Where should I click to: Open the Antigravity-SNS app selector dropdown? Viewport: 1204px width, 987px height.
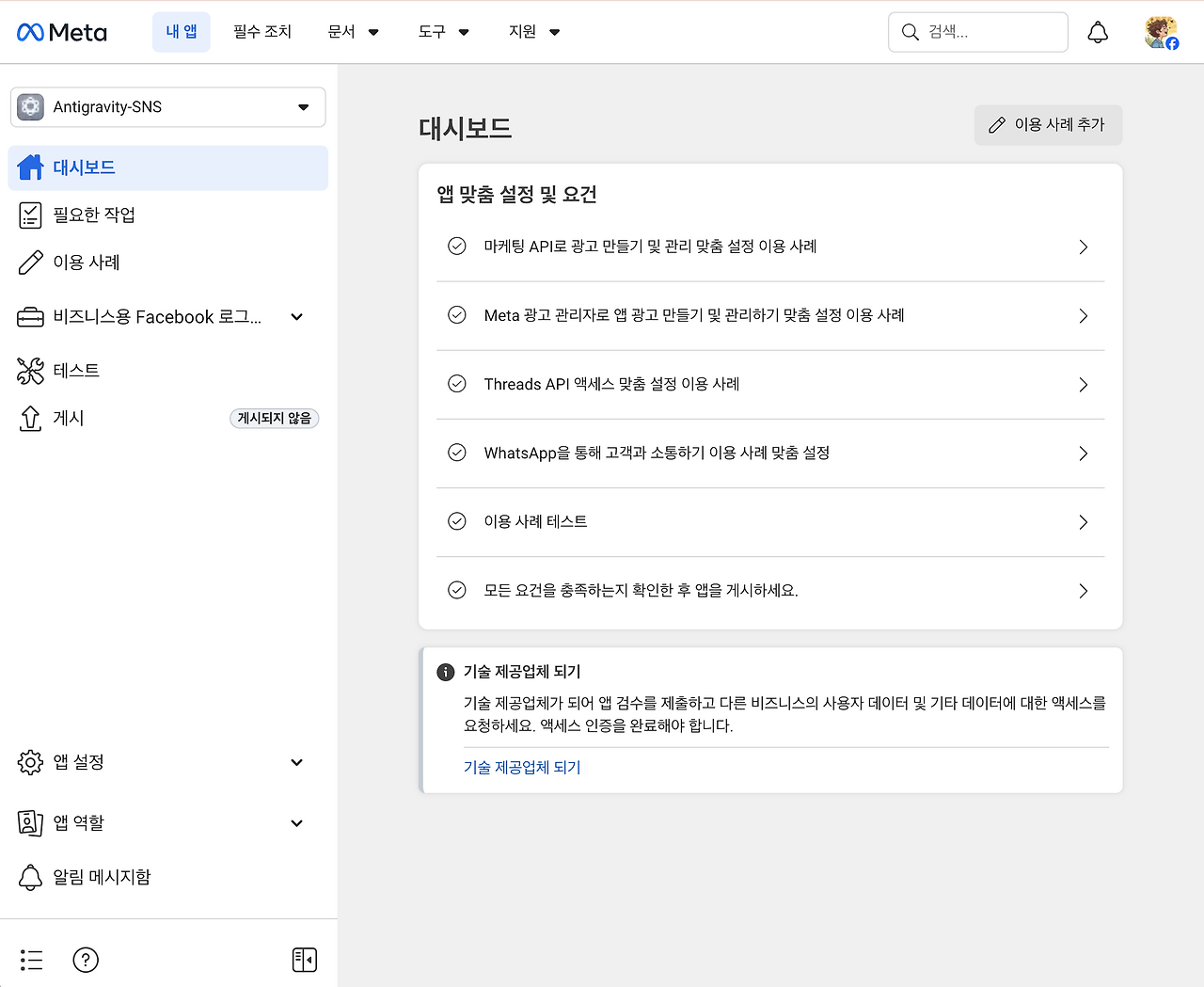coord(168,107)
